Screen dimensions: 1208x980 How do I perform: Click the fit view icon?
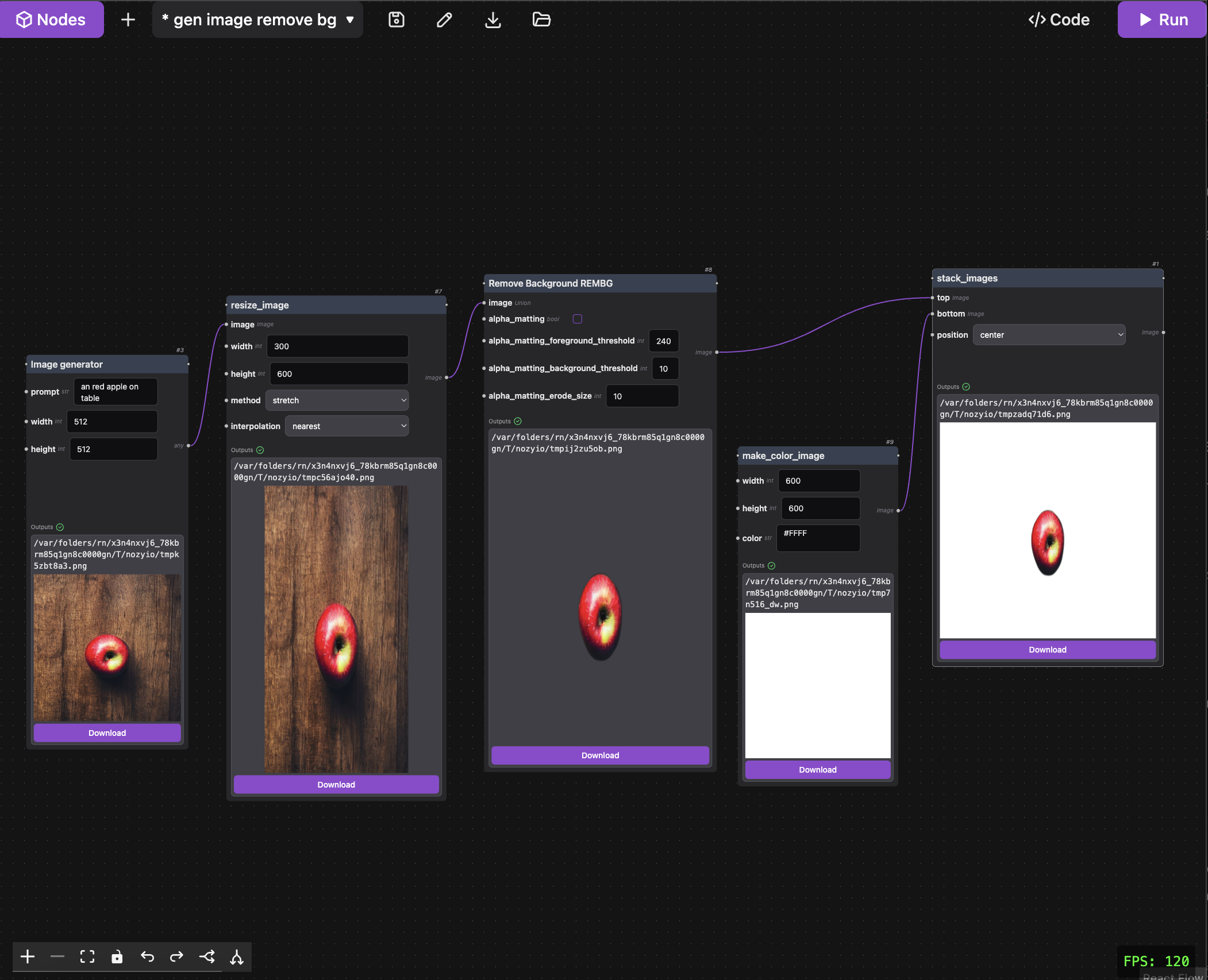click(x=87, y=956)
